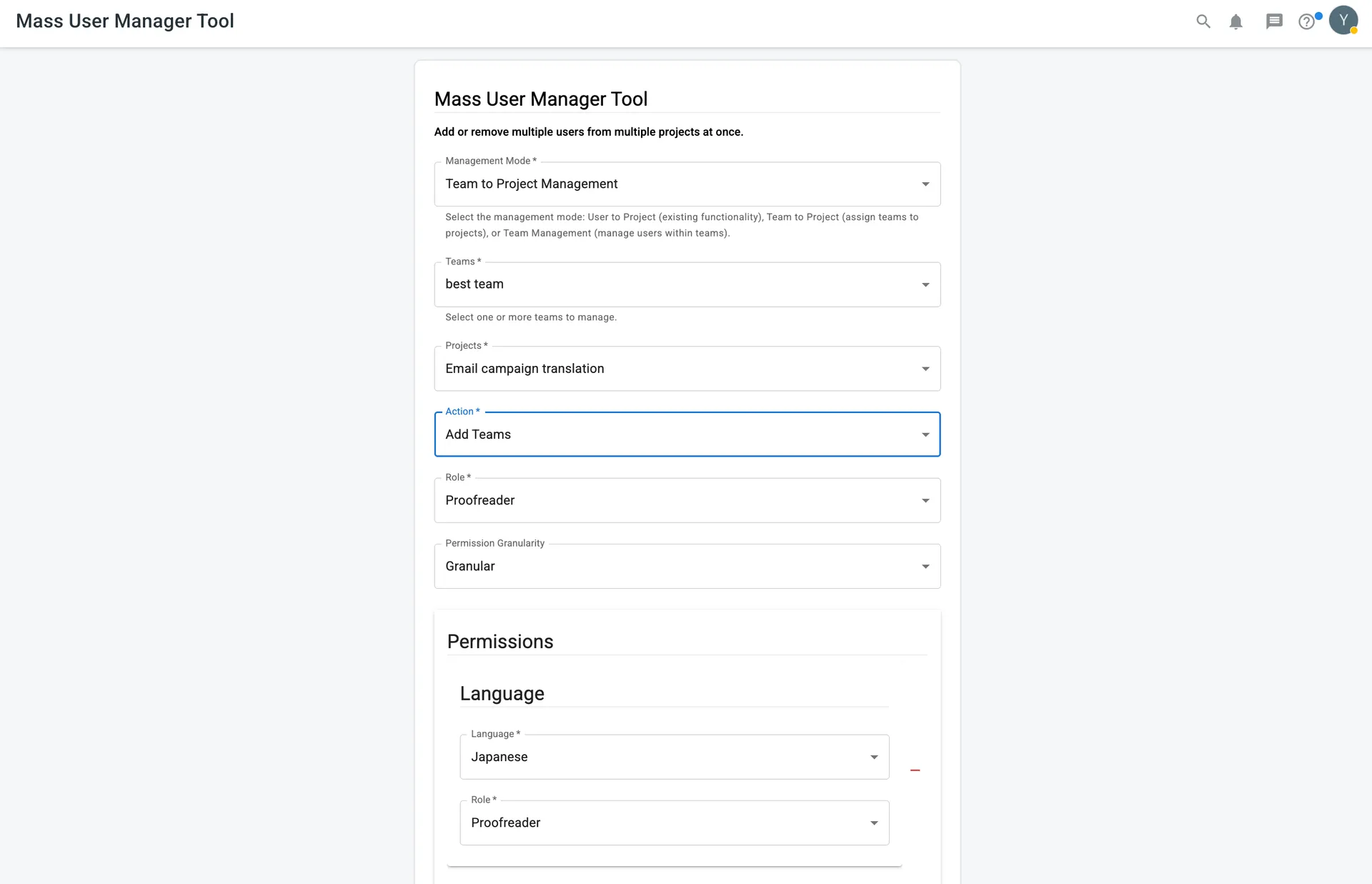This screenshot has height=884, width=1372.
Task: Open the notifications bell
Action: (x=1236, y=21)
